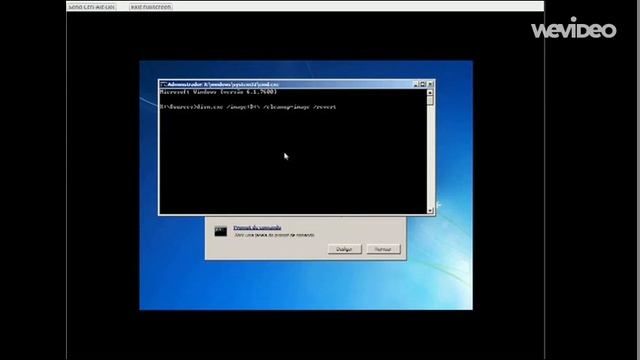Click the scroll down arrow in command prompt
The width and height of the screenshot is (640, 360).
pyautogui.click(x=430, y=211)
